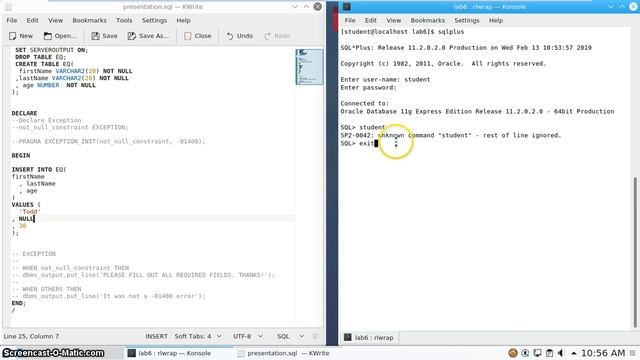Click the commented PRAGMA EXCEPTION_INIT line

pos(109,141)
